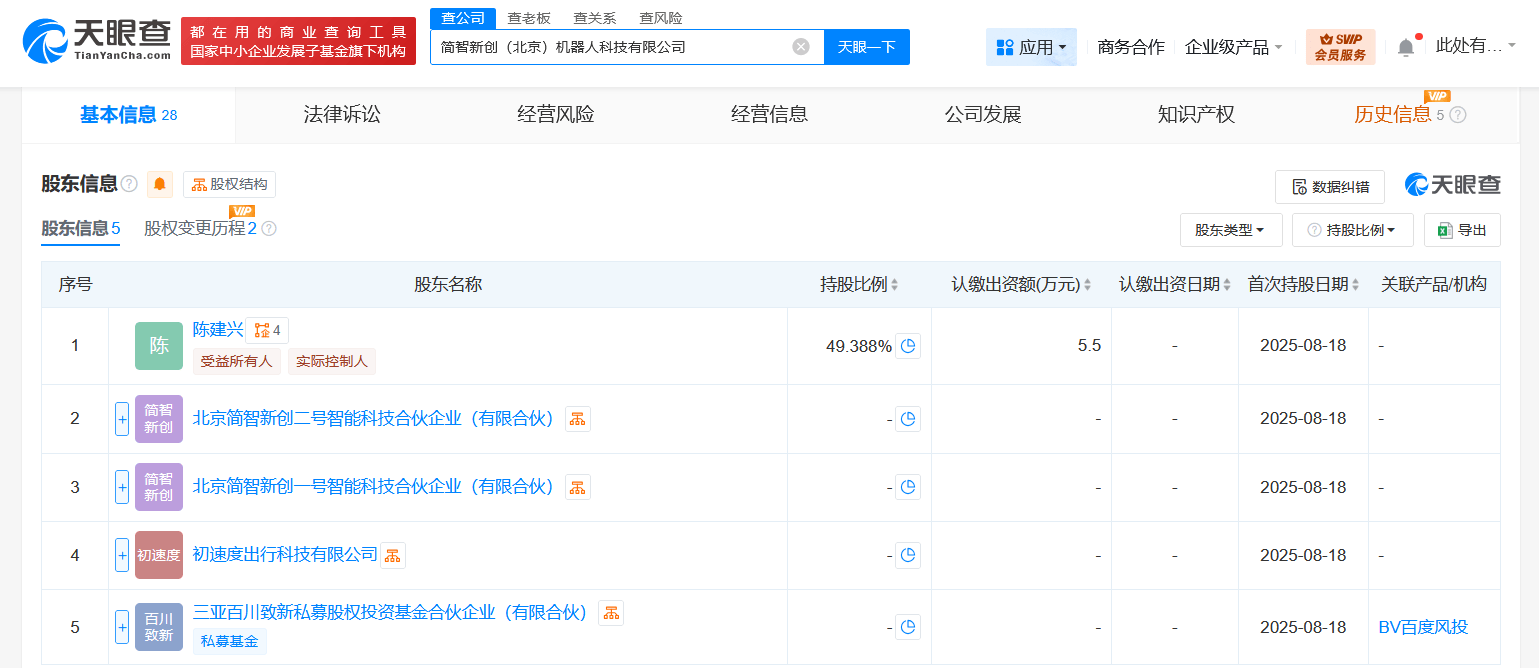The image size is (1539, 668).
Task: Click the help question mark beside 股东信息 title
Action: tap(129, 184)
